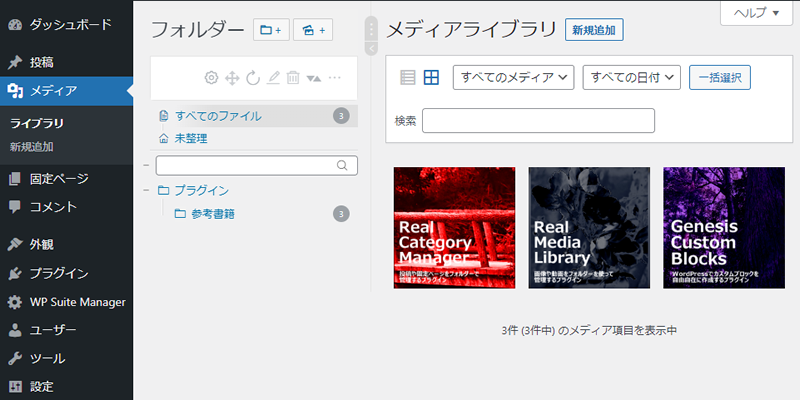This screenshot has width=800, height=400.
Task: Open すべての日付 filter dropdown
Action: [x=632, y=78]
